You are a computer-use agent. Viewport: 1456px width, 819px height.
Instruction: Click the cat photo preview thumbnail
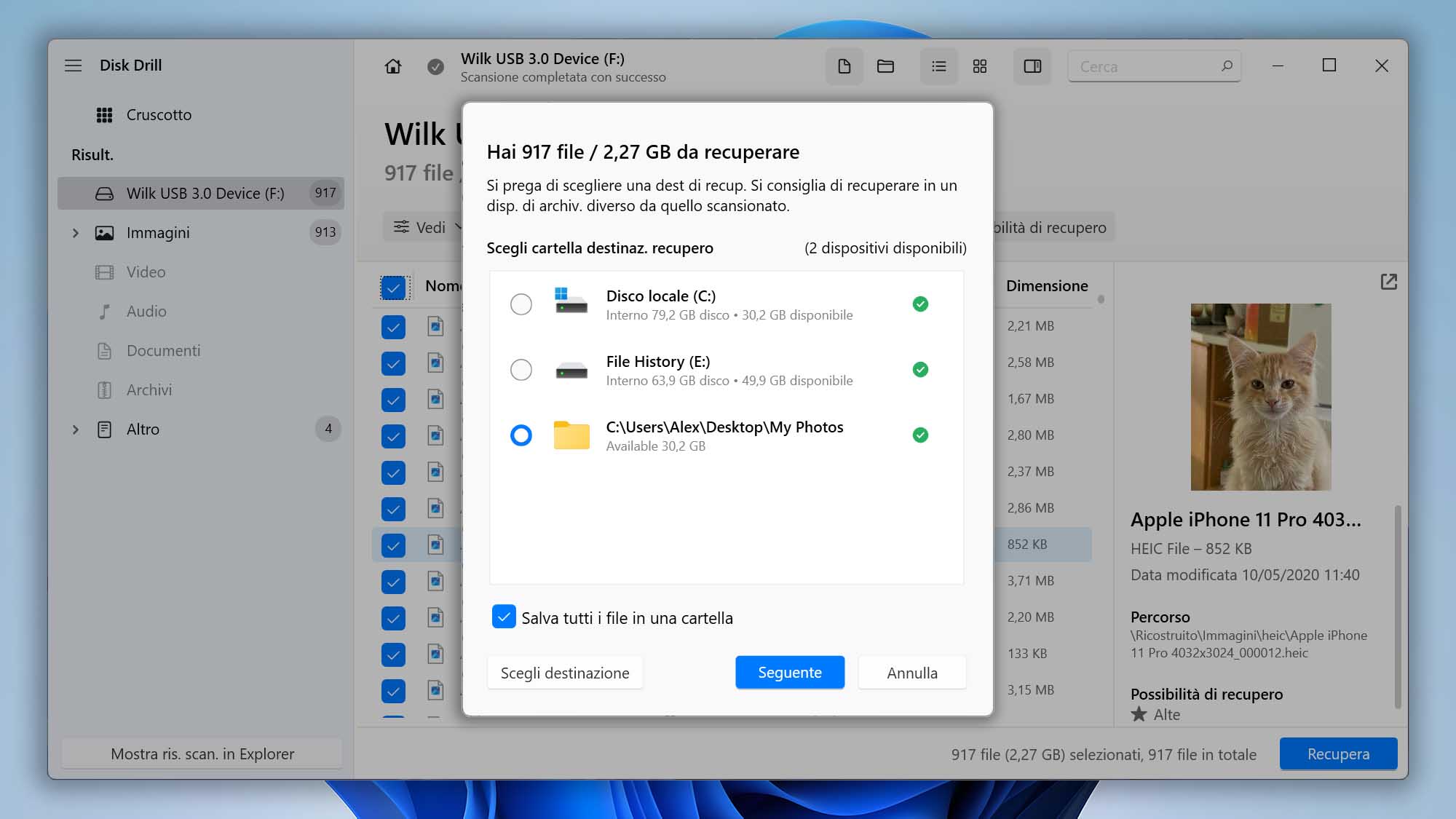click(1261, 397)
